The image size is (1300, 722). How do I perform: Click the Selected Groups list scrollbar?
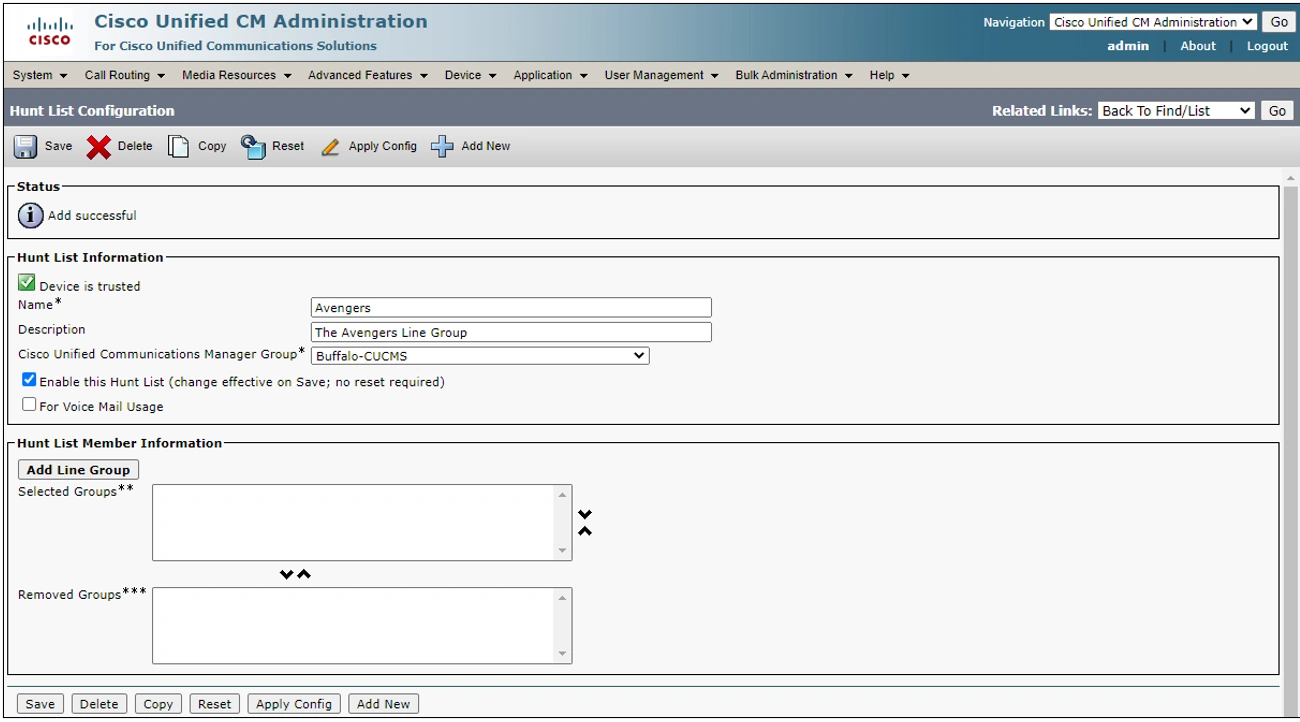[564, 523]
